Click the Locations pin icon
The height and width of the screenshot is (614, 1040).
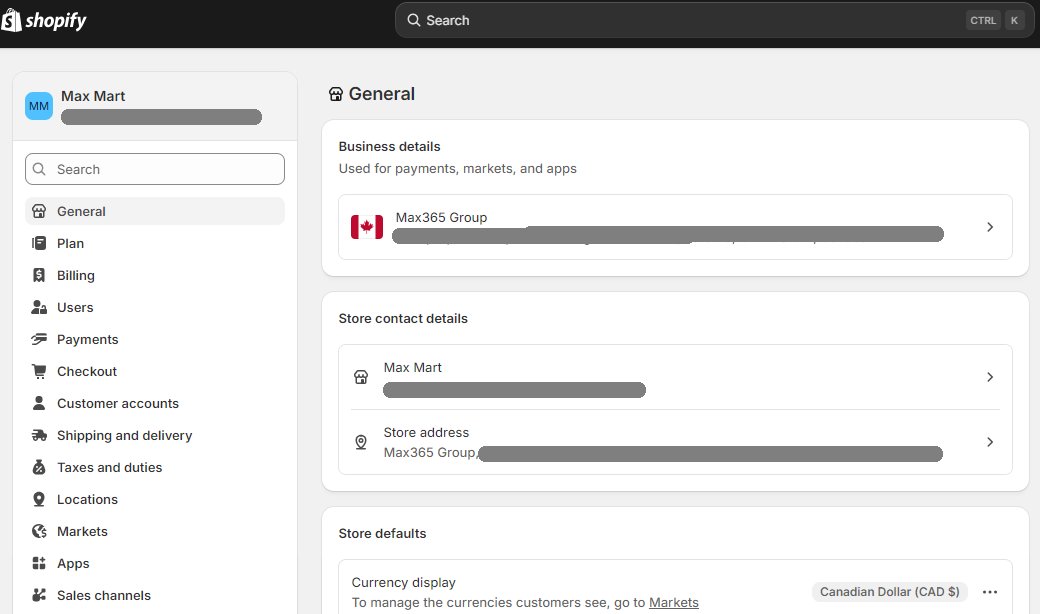(x=39, y=499)
